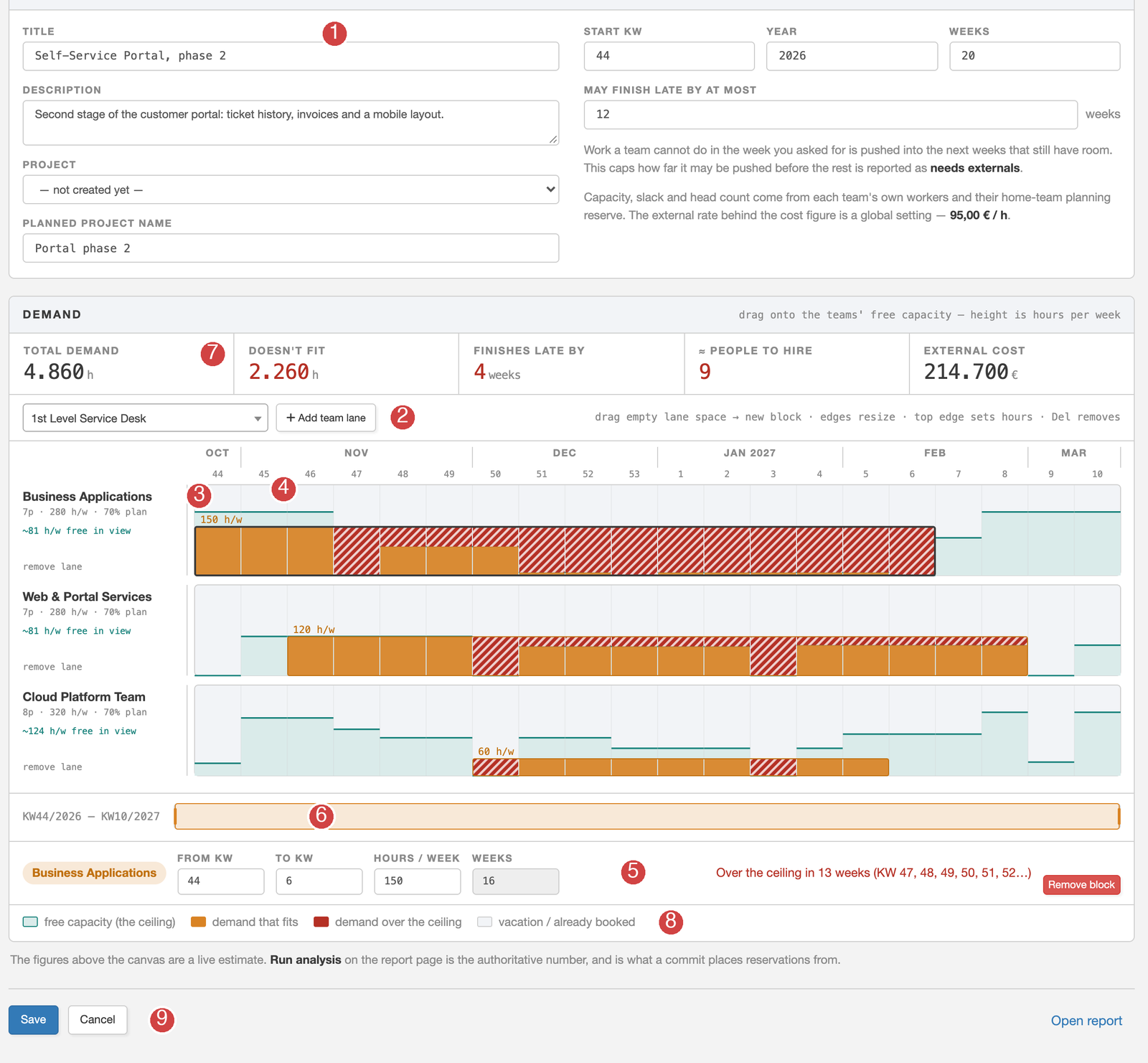This screenshot has height=1063, width=1148.
Task: Click the To KW field
Action: 319,881
